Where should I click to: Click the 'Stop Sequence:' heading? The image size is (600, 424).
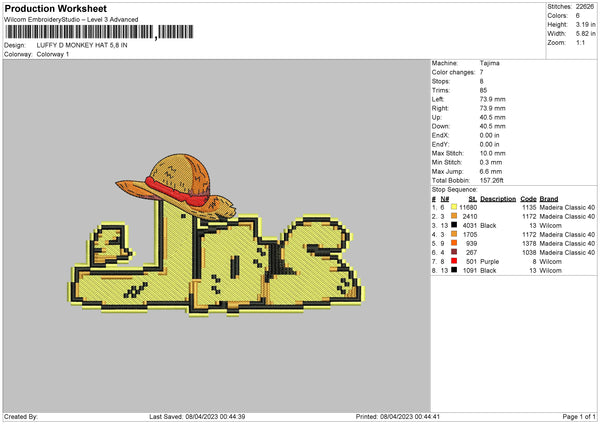point(455,189)
